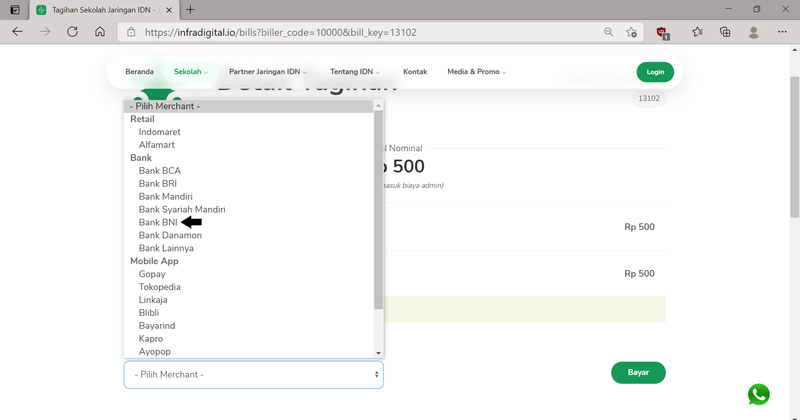Click the merchant list scroll-up arrow
The image size is (800, 420).
coord(378,106)
